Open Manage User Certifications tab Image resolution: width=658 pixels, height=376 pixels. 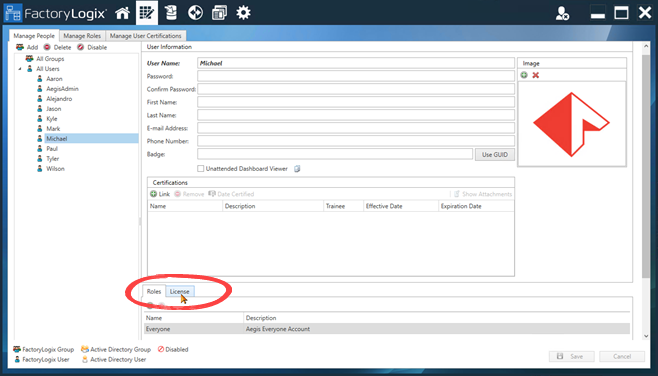click(x=146, y=36)
